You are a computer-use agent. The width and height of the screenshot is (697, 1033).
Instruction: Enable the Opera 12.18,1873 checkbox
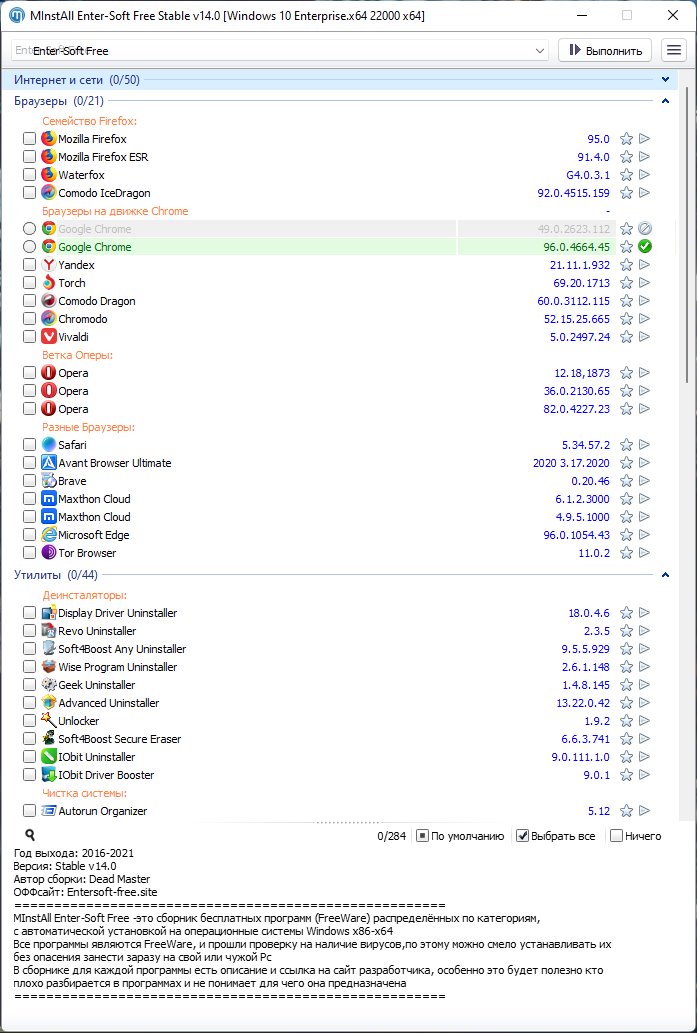(x=29, y=373)
